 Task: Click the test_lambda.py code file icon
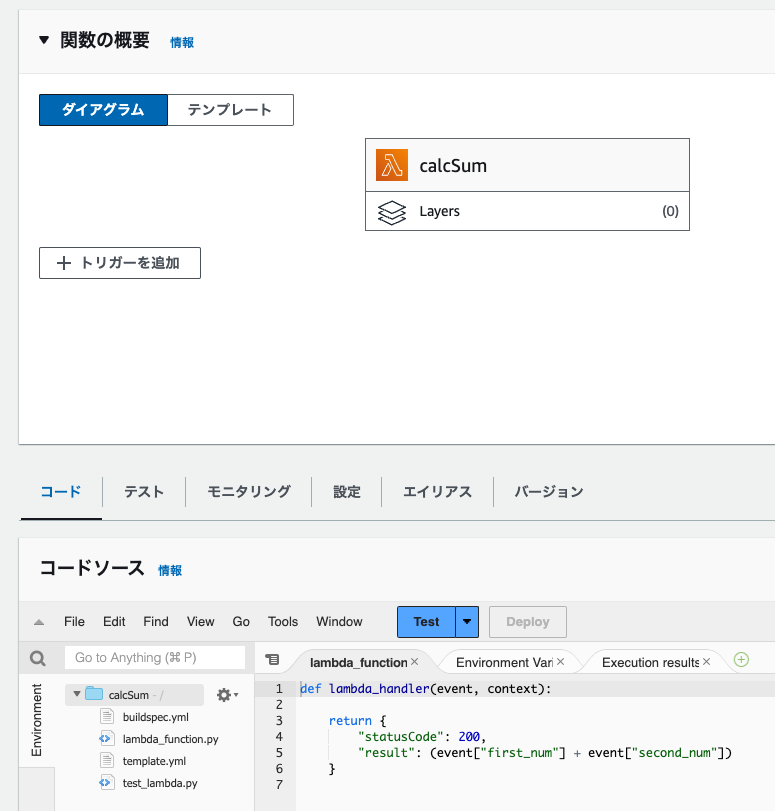pyautogui.click(x=107, y=782)
